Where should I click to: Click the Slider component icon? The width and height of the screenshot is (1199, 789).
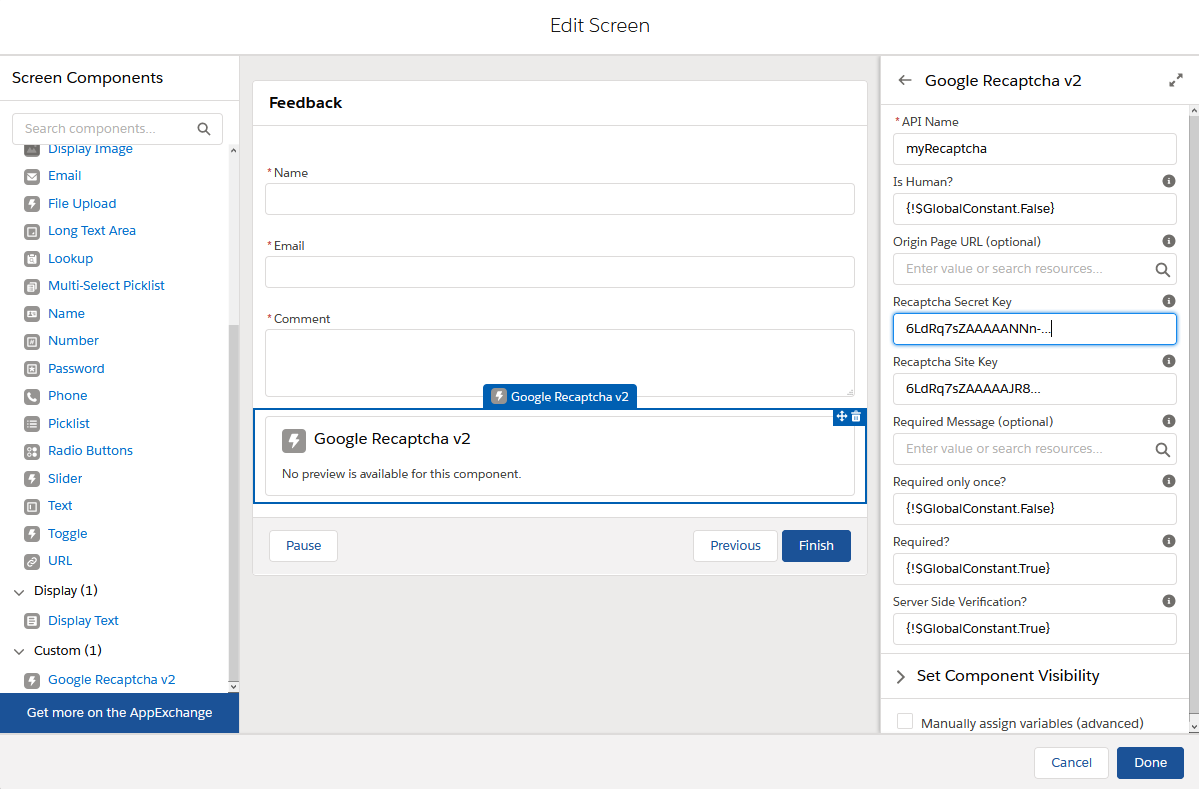click(32, 479)
